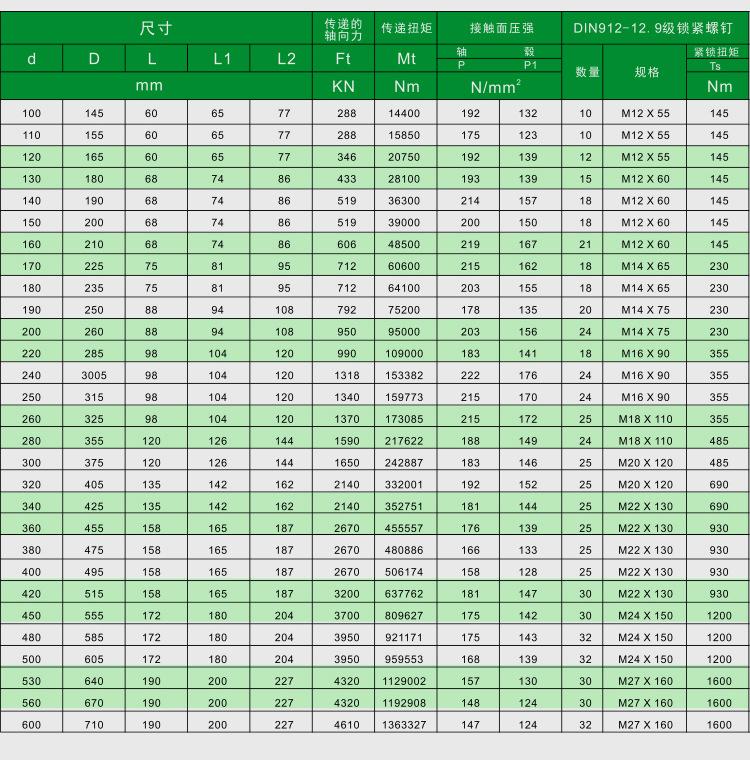The width and height of the screenshot is (750, 760).
Task: Click torque value 637762
Action: 404,594
